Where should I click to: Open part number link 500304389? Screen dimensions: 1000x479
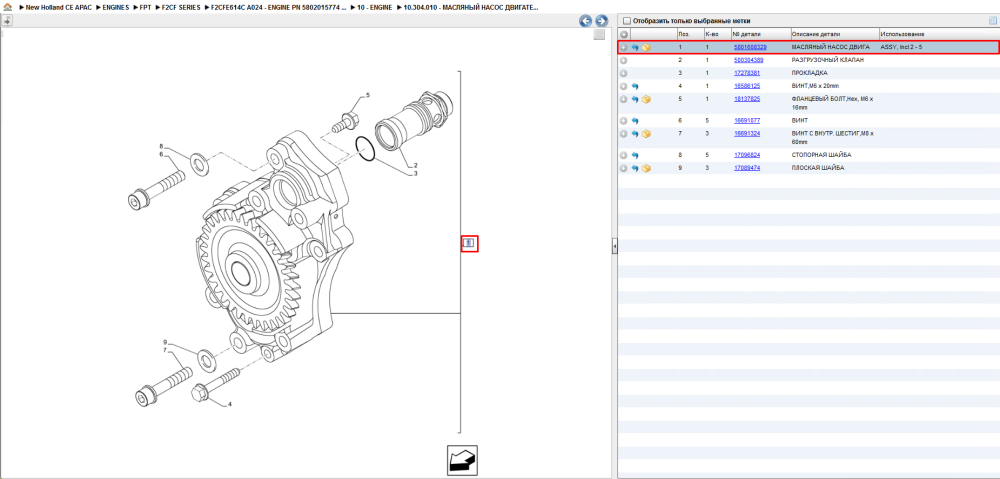[x=748, y=60]
